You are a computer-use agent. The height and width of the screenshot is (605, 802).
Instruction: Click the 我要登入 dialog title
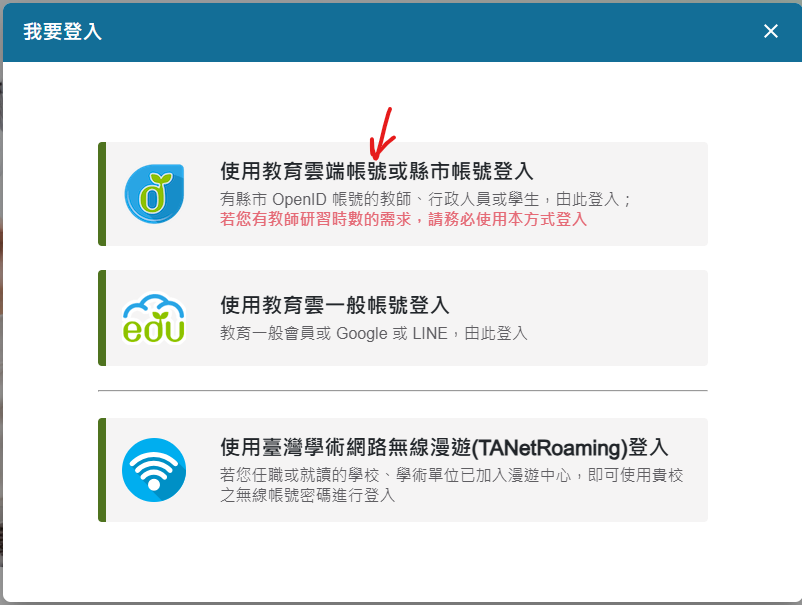pyautogui.click(x=62, y=32)
